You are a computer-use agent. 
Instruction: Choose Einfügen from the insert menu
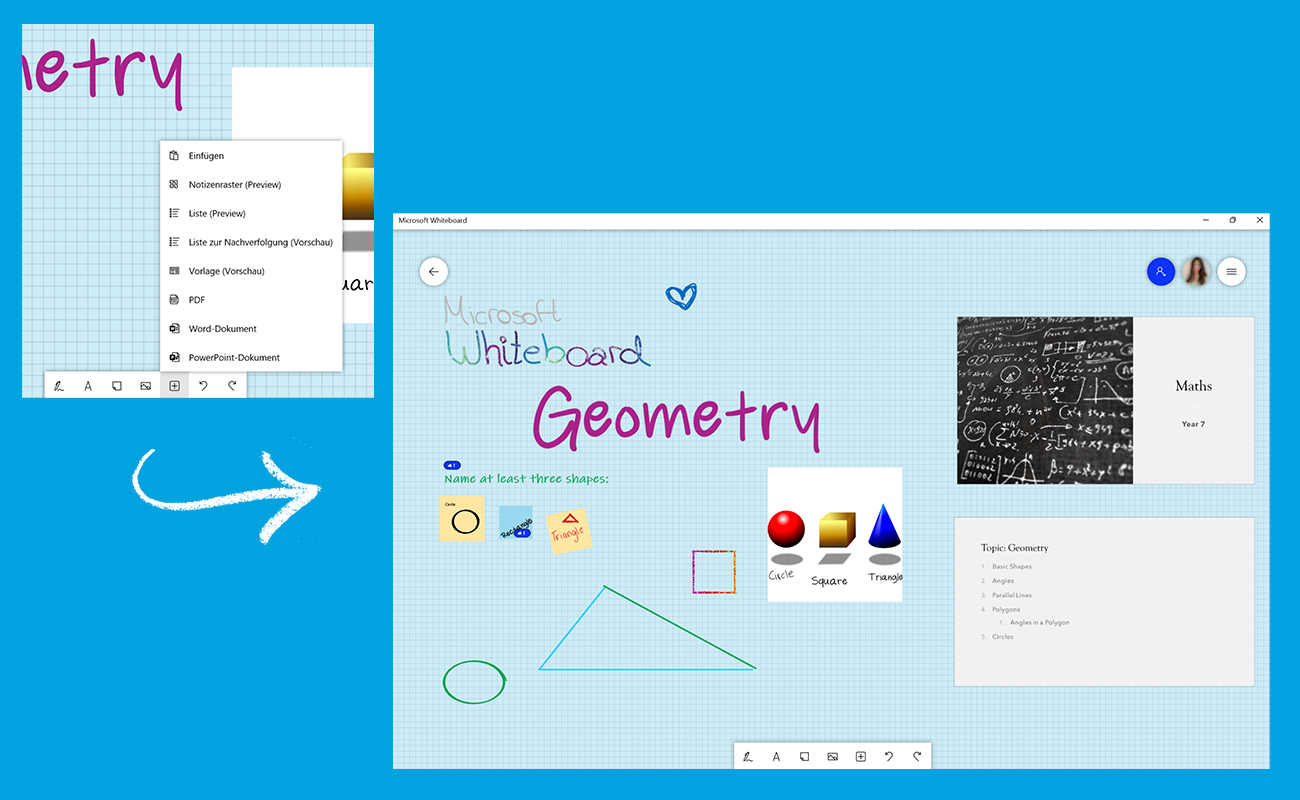tap(251, 156)
